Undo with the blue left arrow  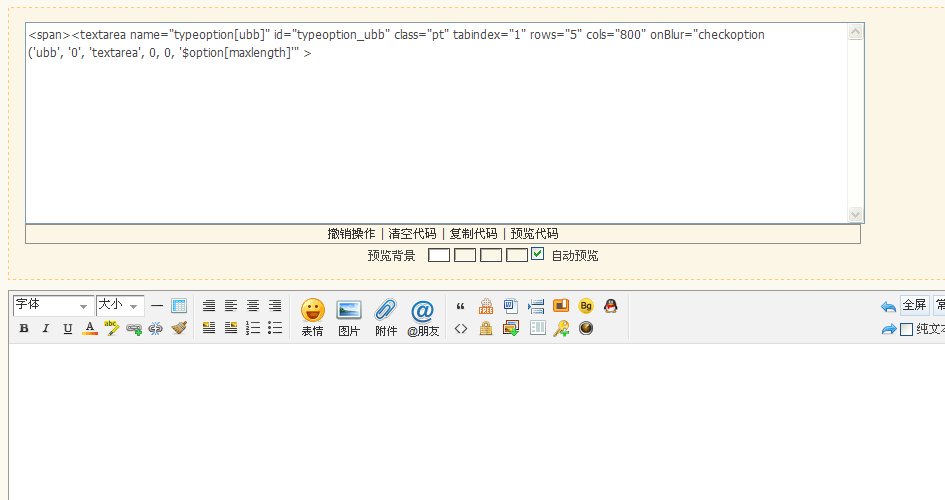tap(888, 307)
